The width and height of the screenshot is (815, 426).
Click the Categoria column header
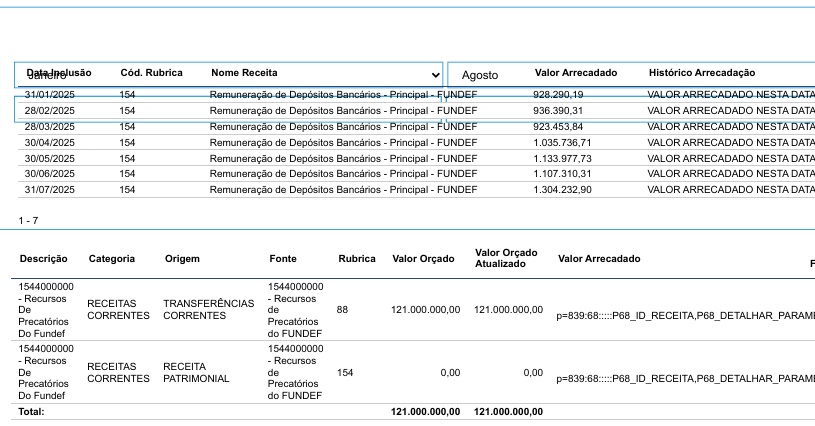point(111,259)
